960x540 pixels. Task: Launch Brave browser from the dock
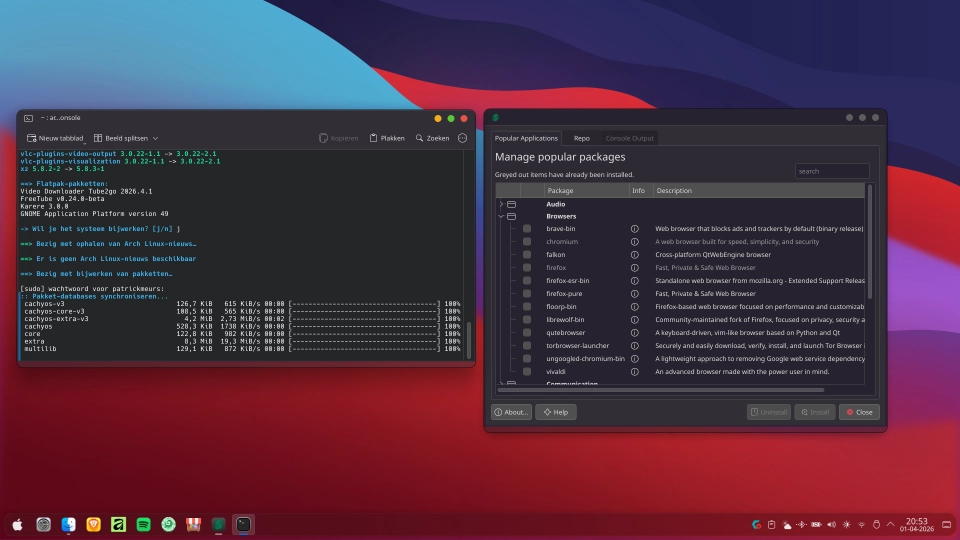pos(94,525)
